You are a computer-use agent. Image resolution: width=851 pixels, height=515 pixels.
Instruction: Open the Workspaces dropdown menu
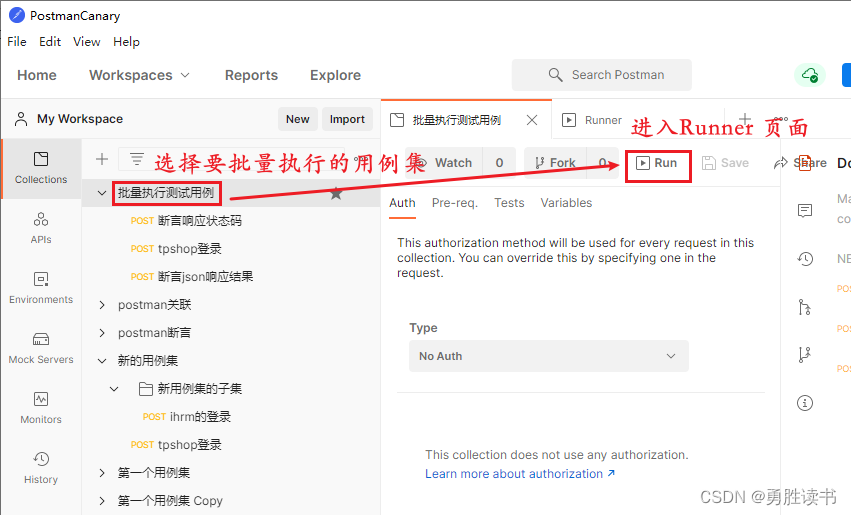139,75
